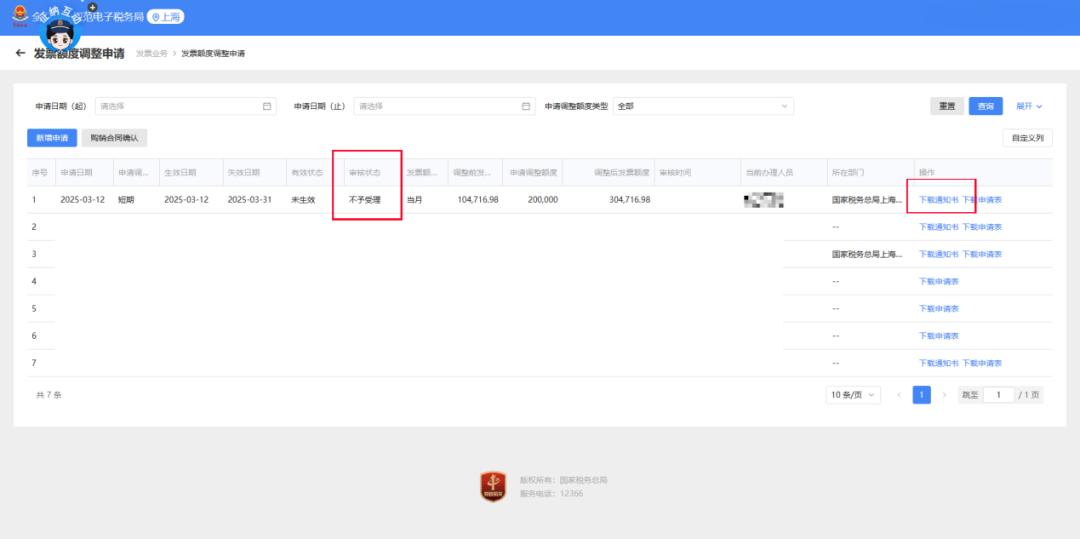Click 下载申请表 in row 5

939,308
